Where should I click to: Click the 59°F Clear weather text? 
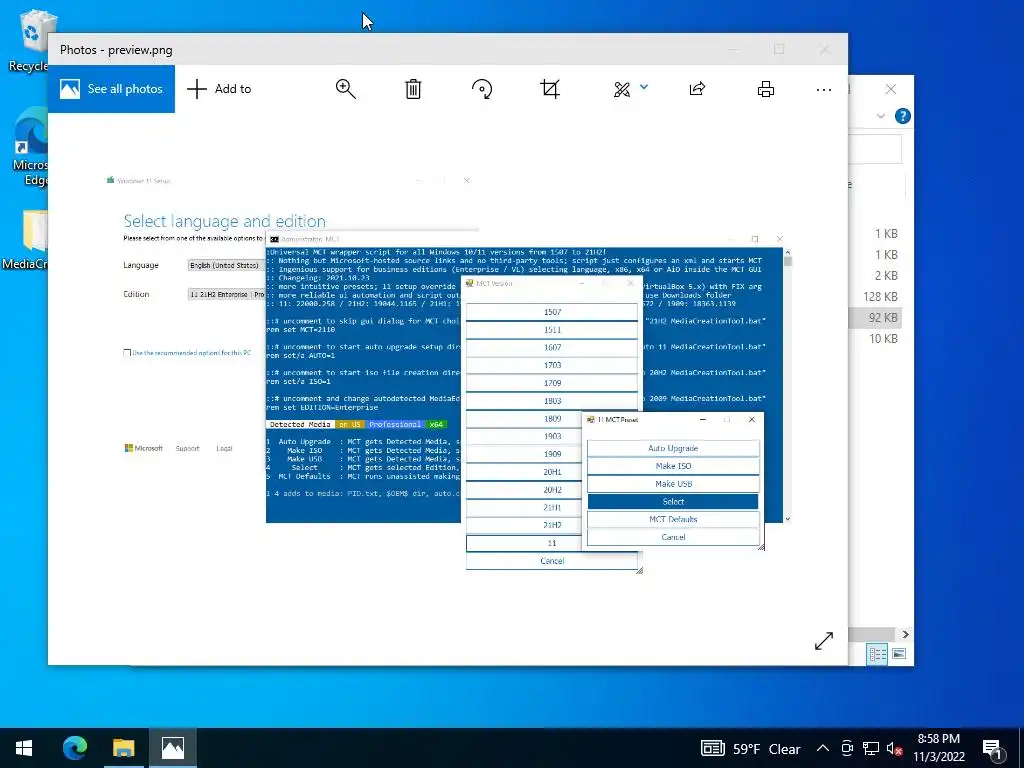[x=767, y=749]
